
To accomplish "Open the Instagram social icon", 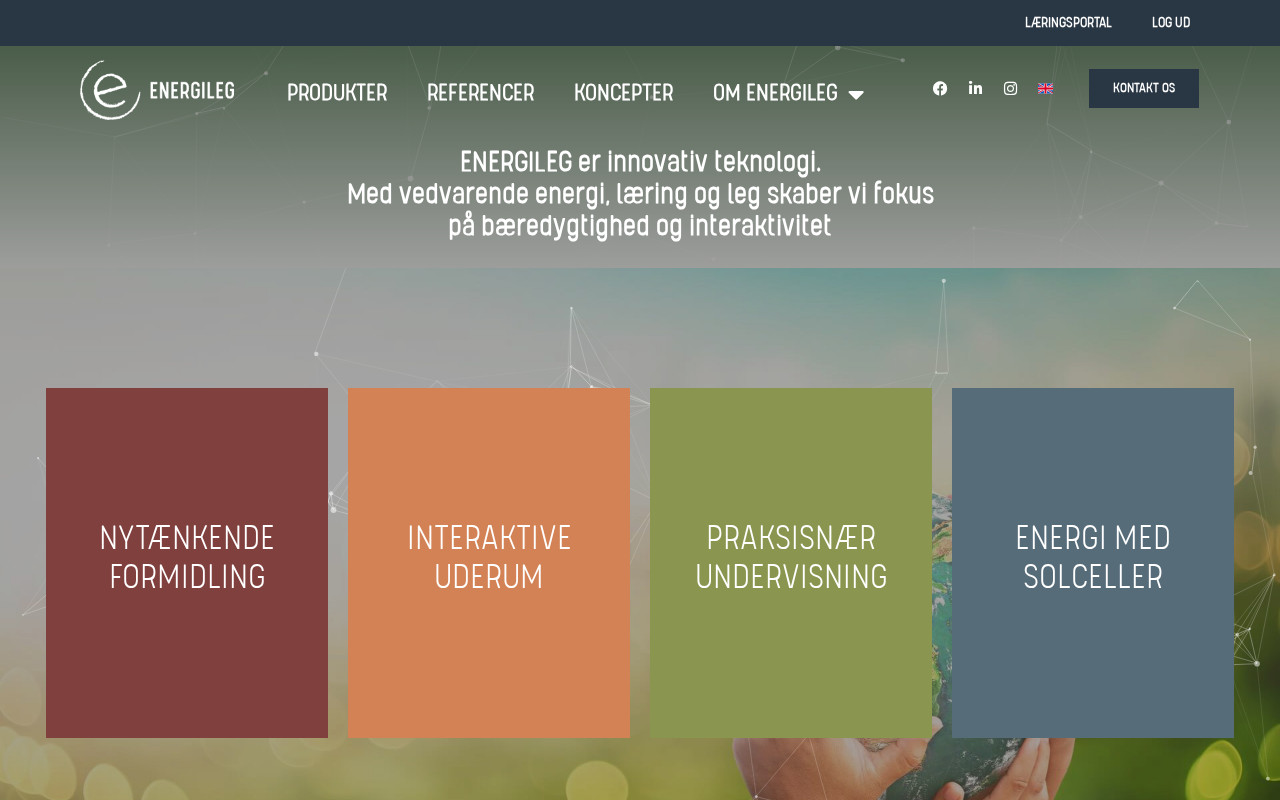I will [x=1010, y=88].
